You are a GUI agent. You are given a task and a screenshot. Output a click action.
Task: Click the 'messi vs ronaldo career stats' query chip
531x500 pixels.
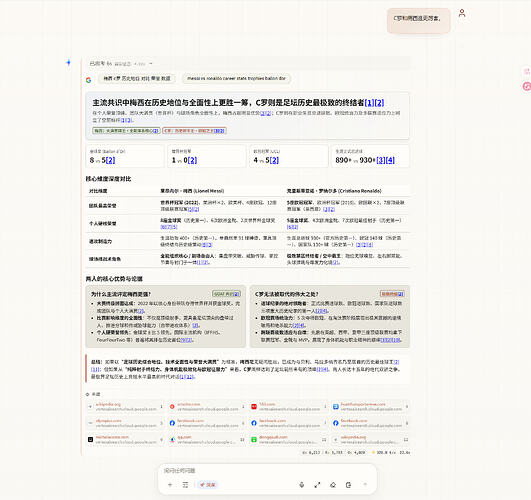point(236,78)
